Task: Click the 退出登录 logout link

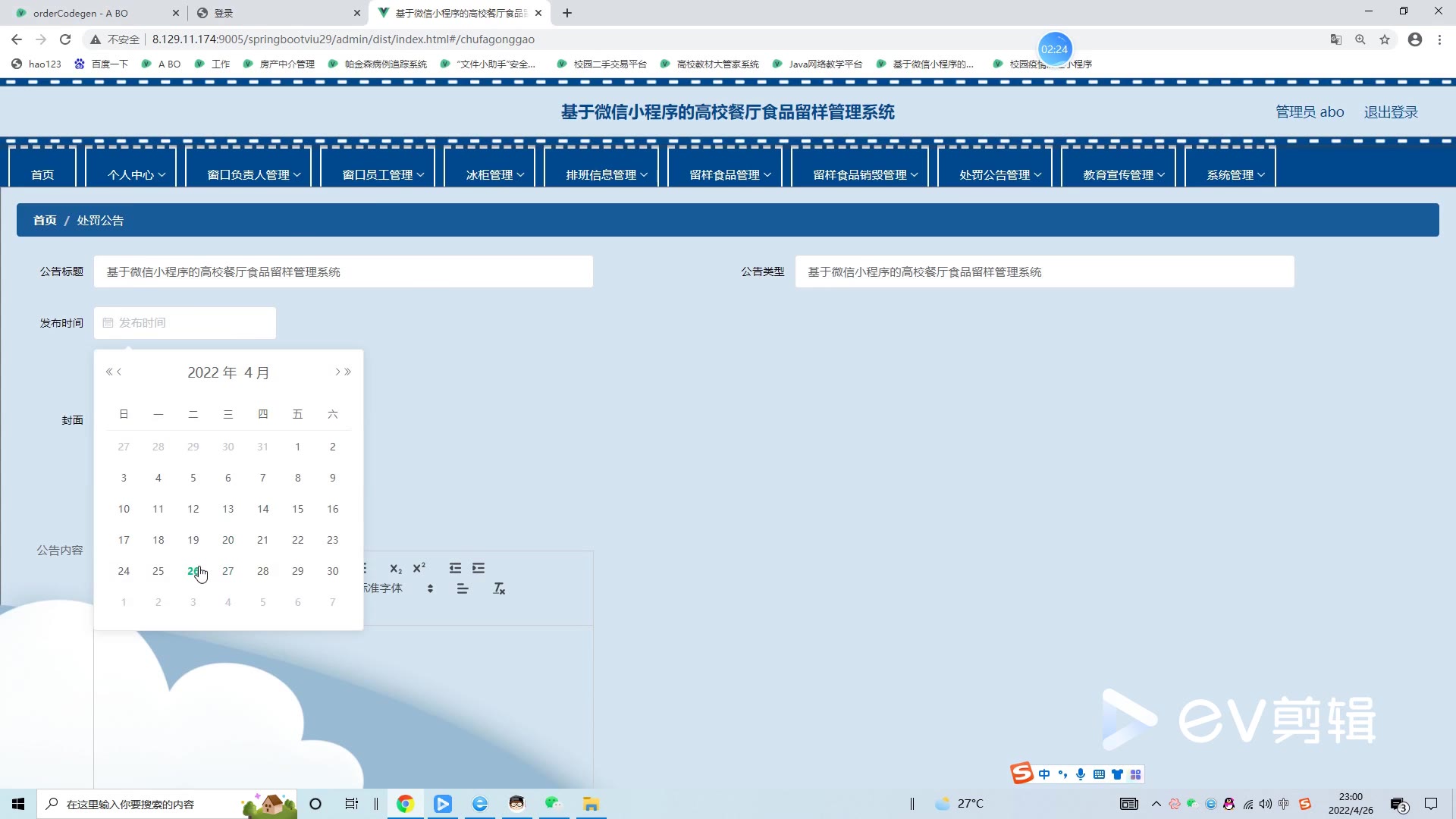Action: pos(1390,112)
